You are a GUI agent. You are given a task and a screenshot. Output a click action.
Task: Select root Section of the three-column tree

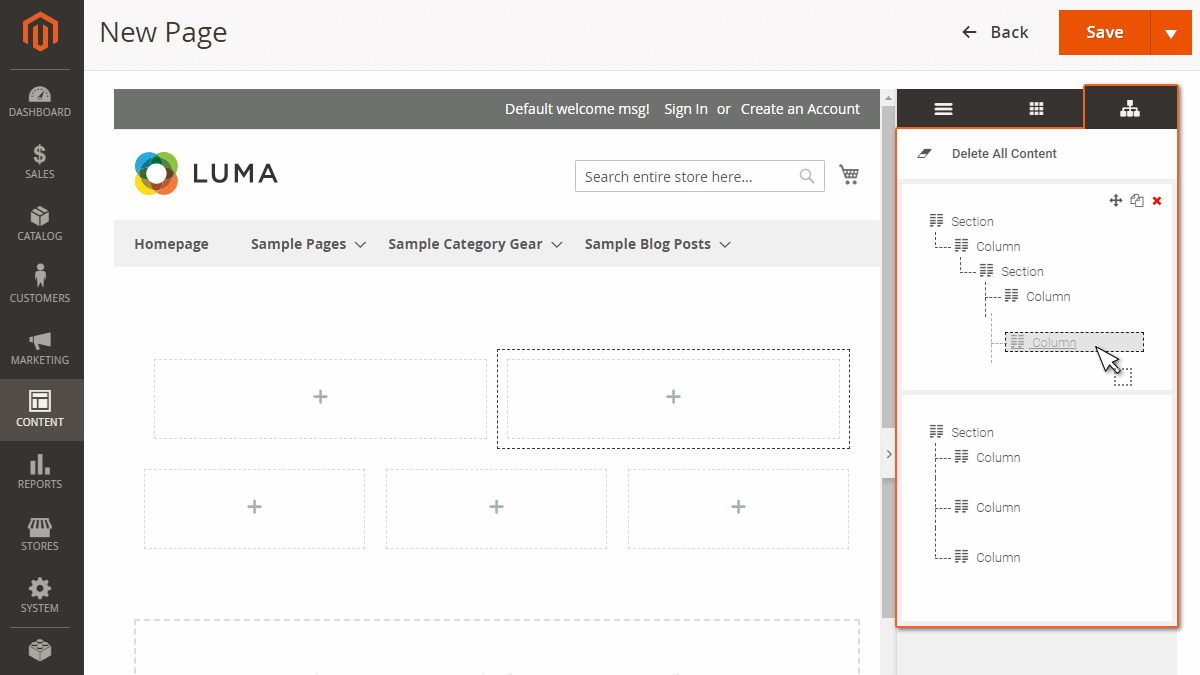tap(962, 432)
